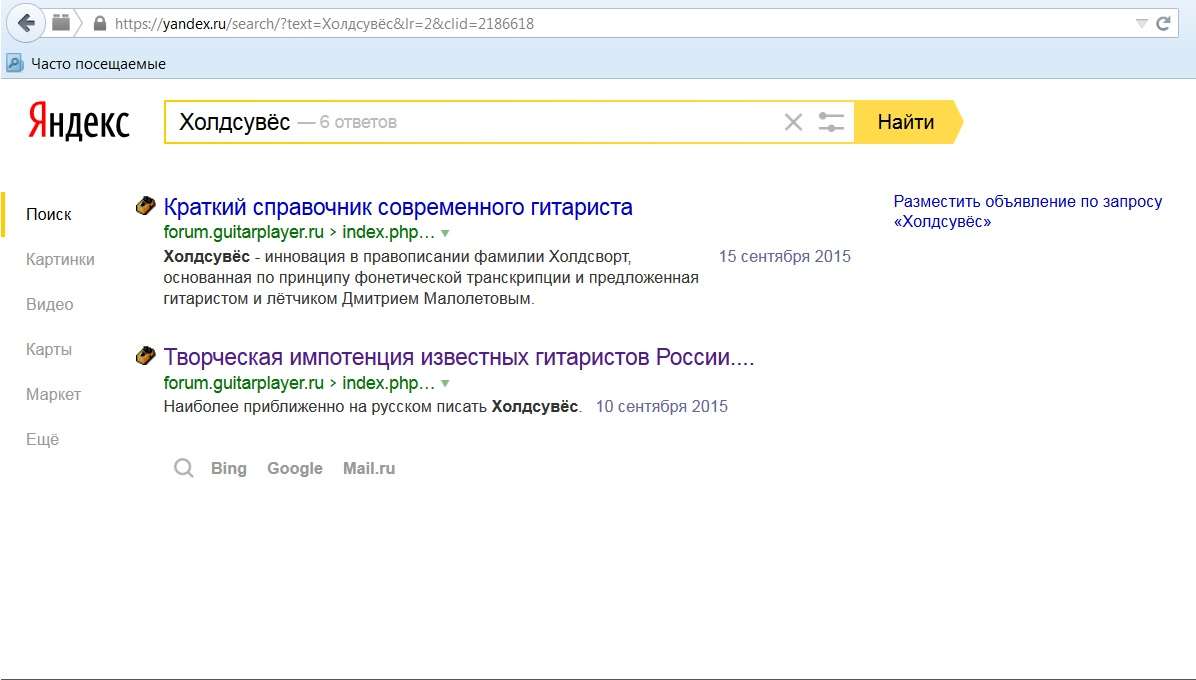Click the magnifier icon beside Bing
This screenshot has width=1196, height=680.
[x=184, y=468]
